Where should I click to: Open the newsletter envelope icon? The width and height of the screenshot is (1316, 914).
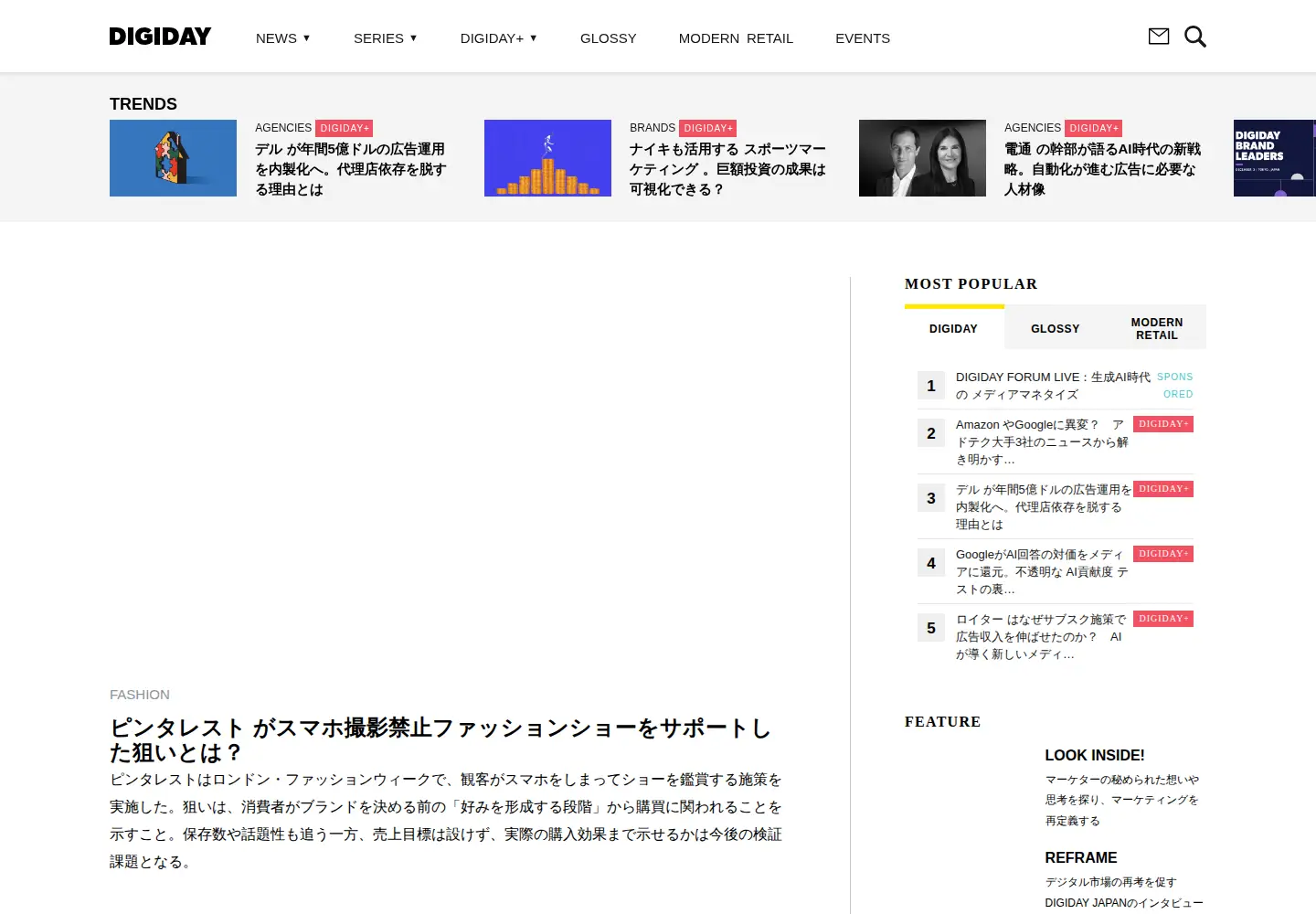[1159, 37]
